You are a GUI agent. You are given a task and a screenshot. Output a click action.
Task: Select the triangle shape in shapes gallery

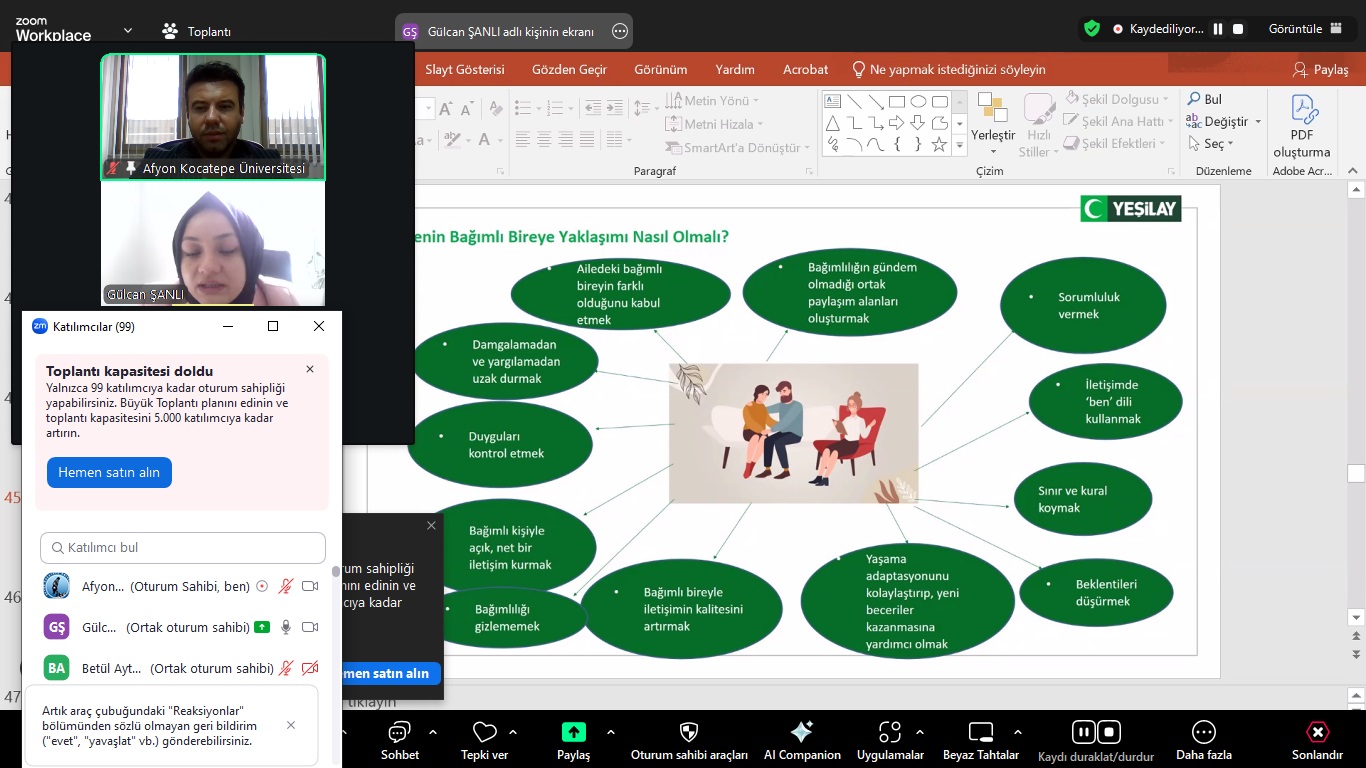pyautogui.click(x=832, y=123)
